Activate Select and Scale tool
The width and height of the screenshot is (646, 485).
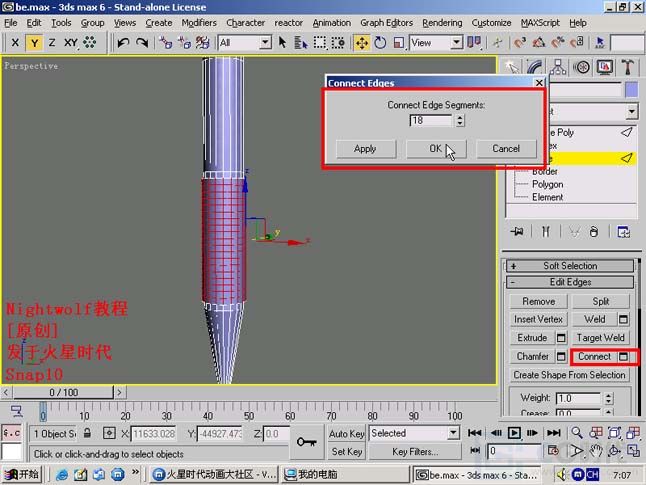399,42
